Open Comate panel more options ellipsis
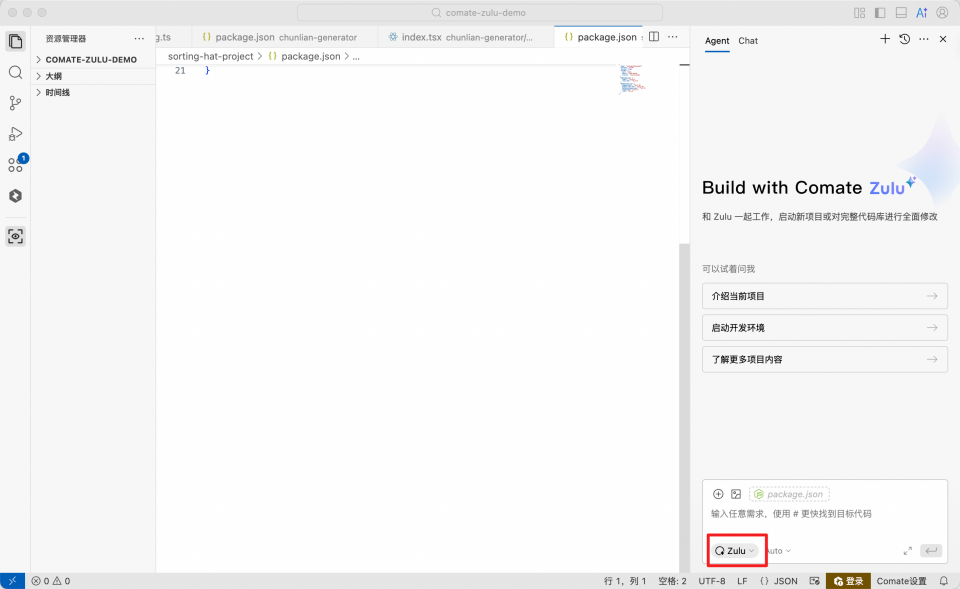Screen dimensions: 960x589 tap(924, 39)
